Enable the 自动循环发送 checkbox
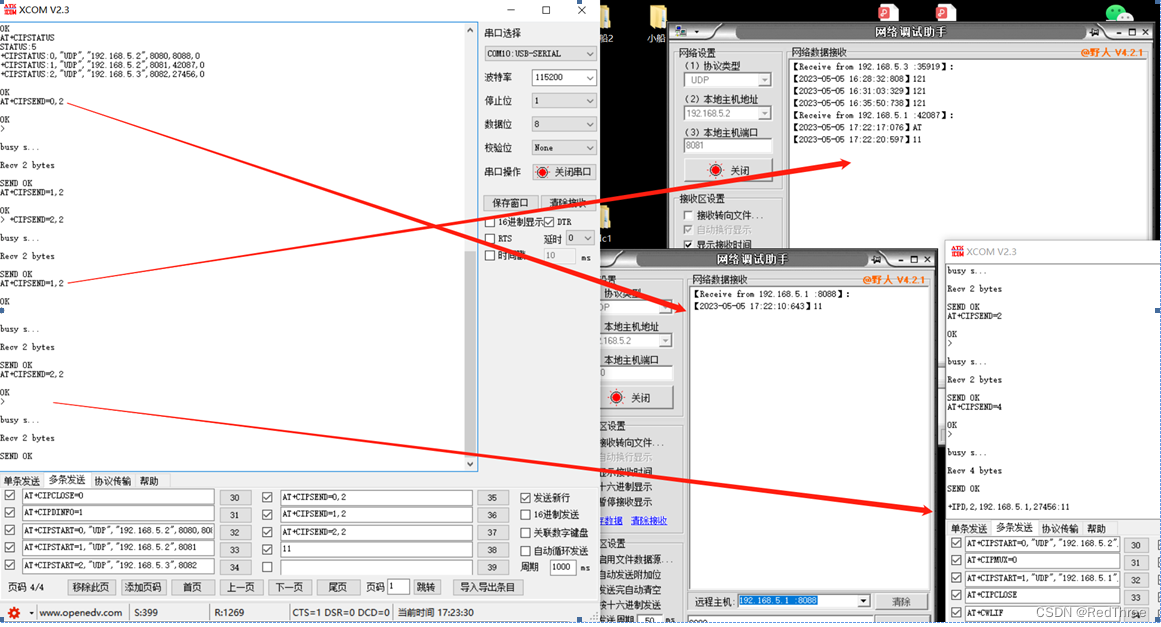1161x627 pixels. click(x=525, y=551)
